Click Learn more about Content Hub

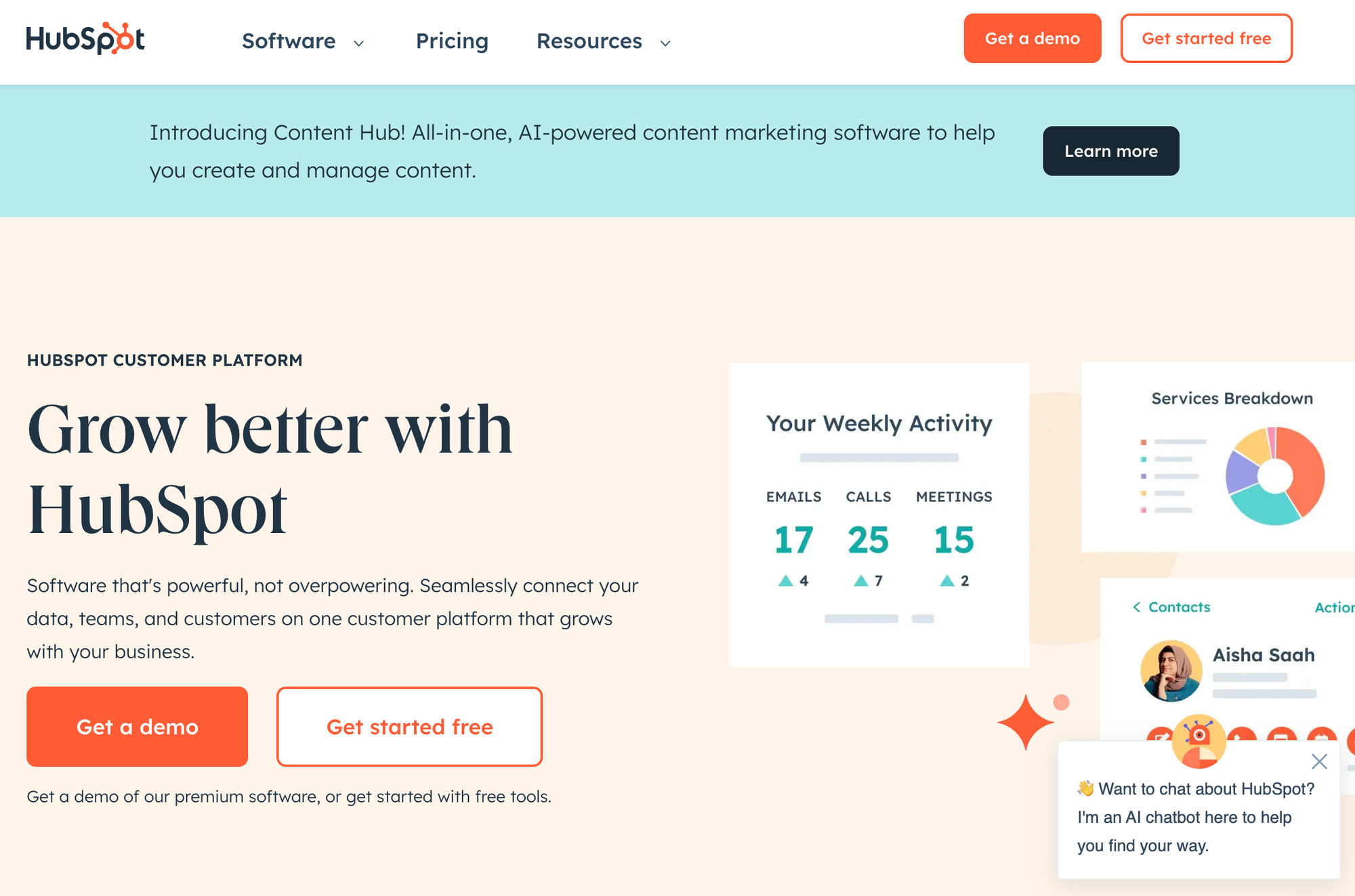tap(1110, 150)
